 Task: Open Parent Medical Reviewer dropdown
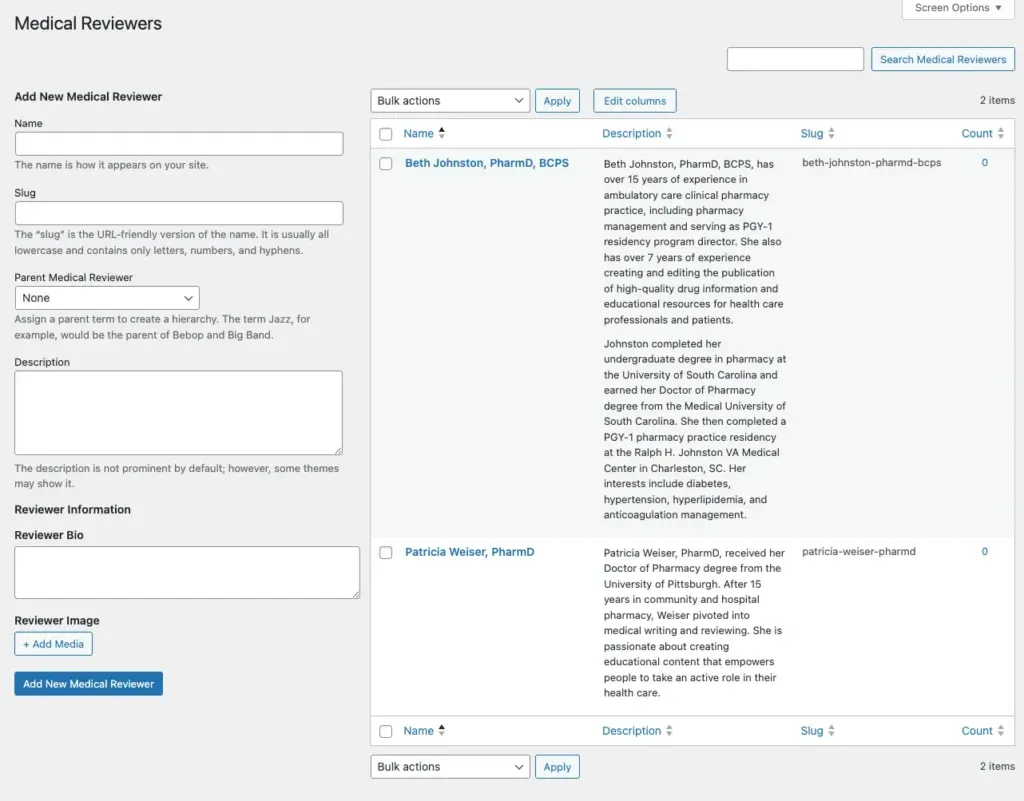(107, 298)
